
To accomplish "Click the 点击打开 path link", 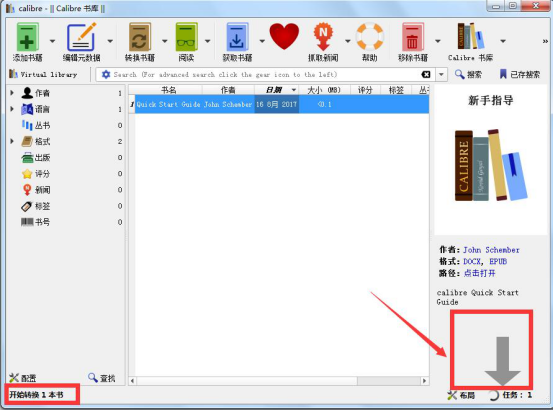I will (x=479, y=273).
